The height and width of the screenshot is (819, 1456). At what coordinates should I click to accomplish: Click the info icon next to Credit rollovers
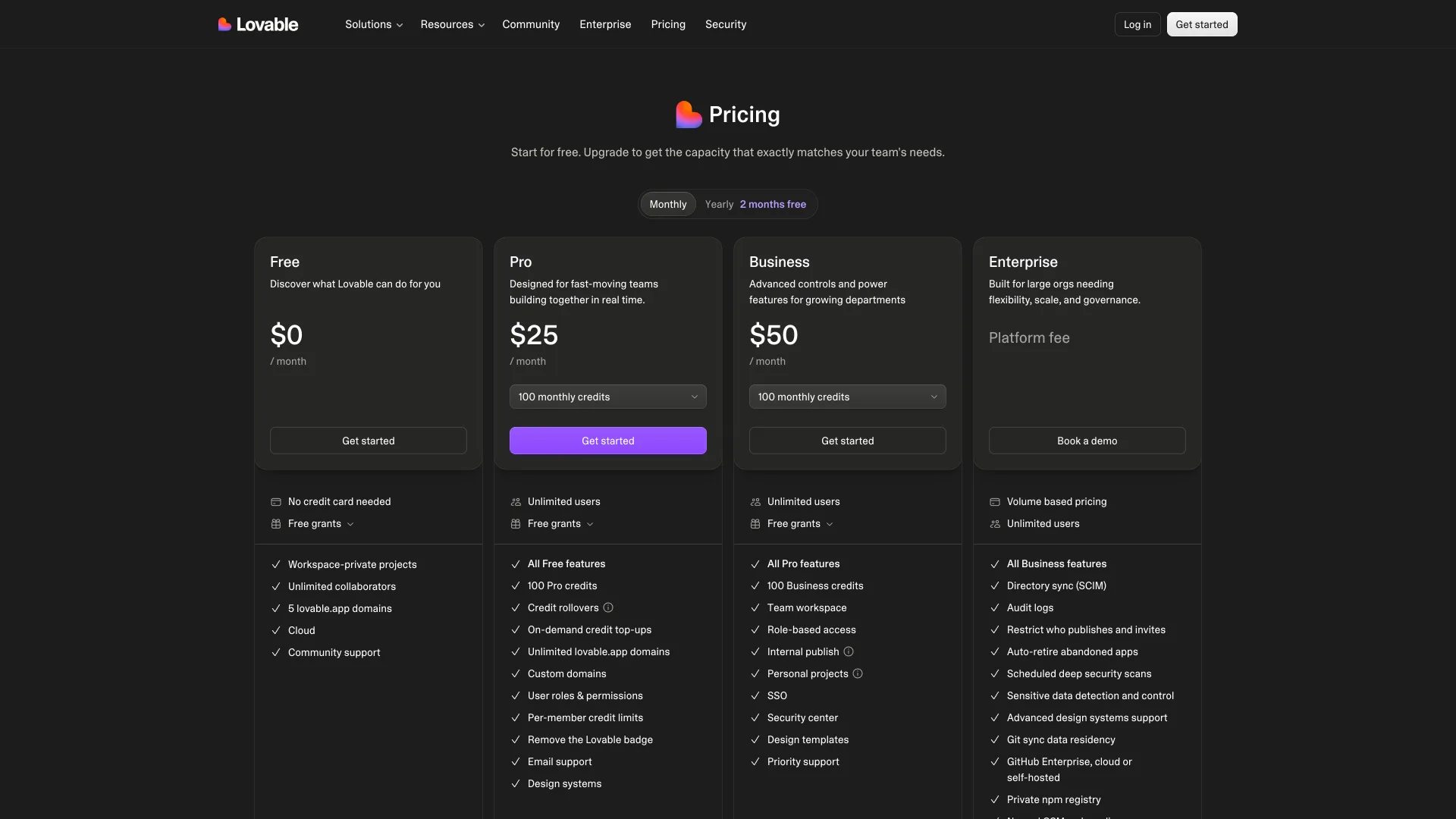click(x=608, y=607)
